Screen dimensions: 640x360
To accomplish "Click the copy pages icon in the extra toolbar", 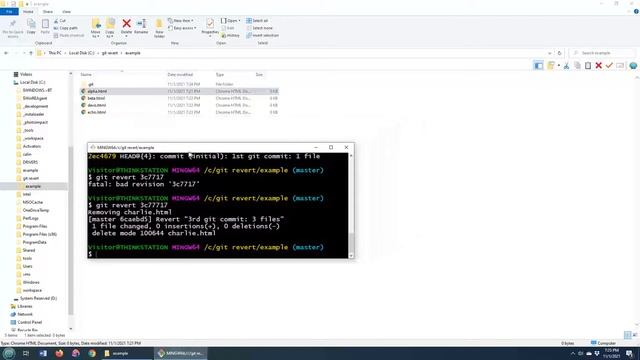I will [577, 65].
